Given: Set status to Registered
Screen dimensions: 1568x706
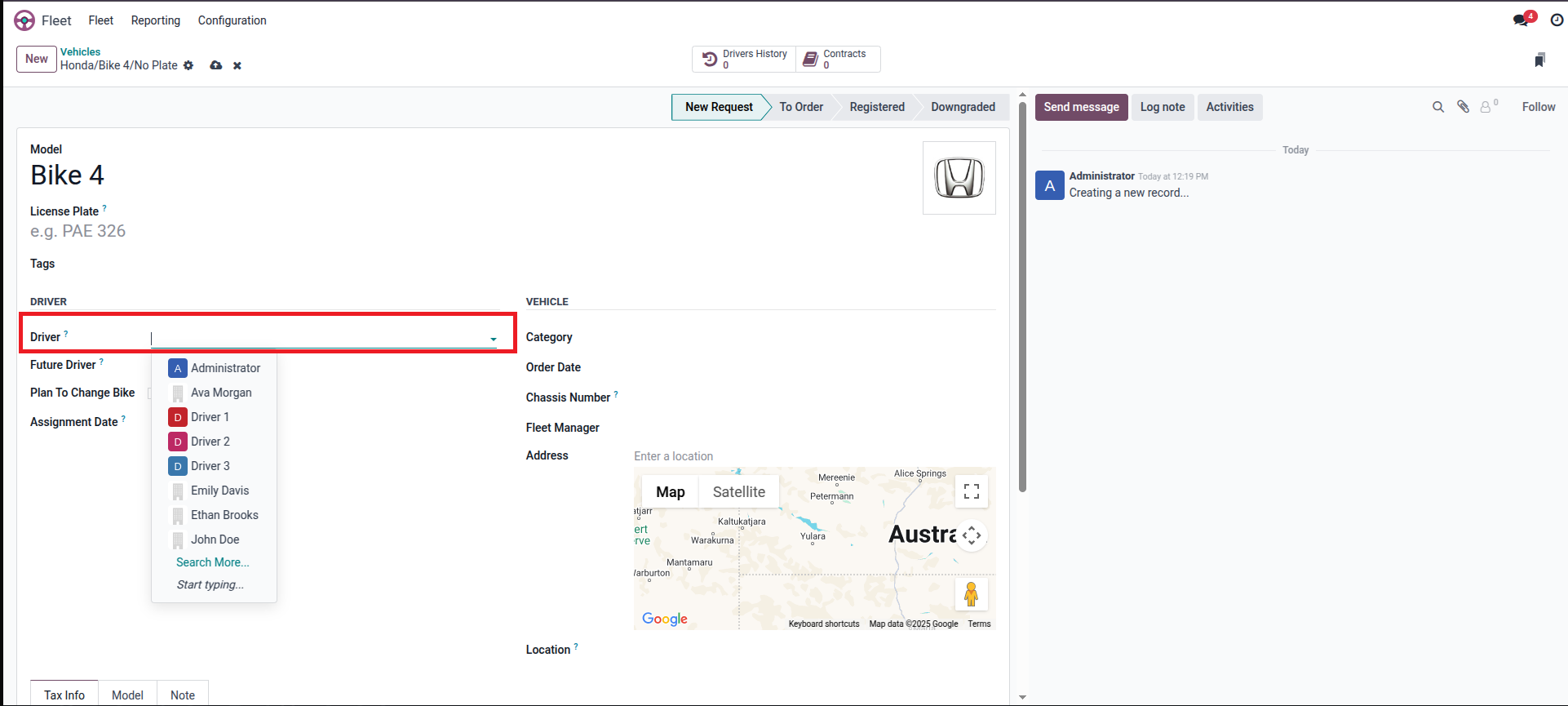Looking at the screenshot, I should tap(877, 107).
